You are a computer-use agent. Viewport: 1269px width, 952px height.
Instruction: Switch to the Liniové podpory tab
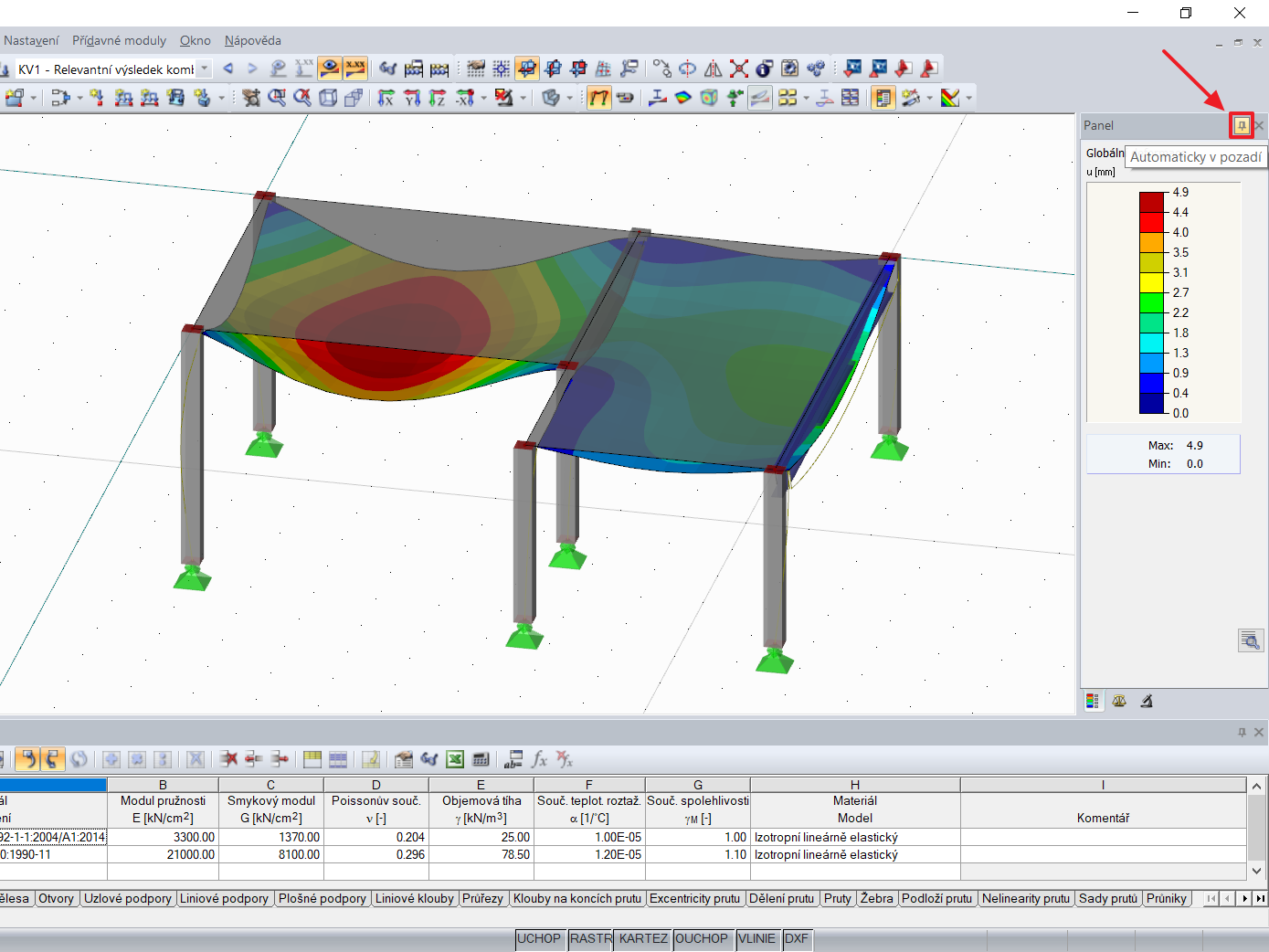click(x=224, y=898)
